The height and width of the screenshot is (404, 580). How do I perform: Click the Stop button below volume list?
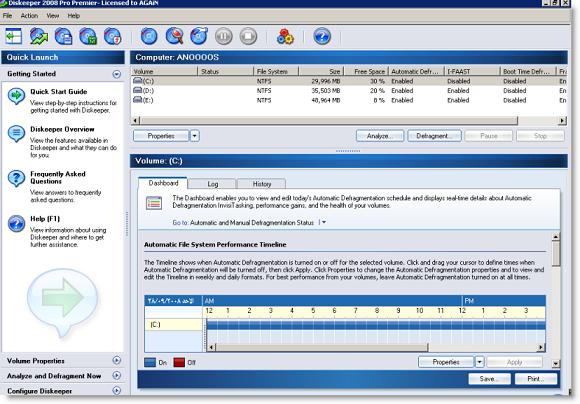tap(540, 136)
